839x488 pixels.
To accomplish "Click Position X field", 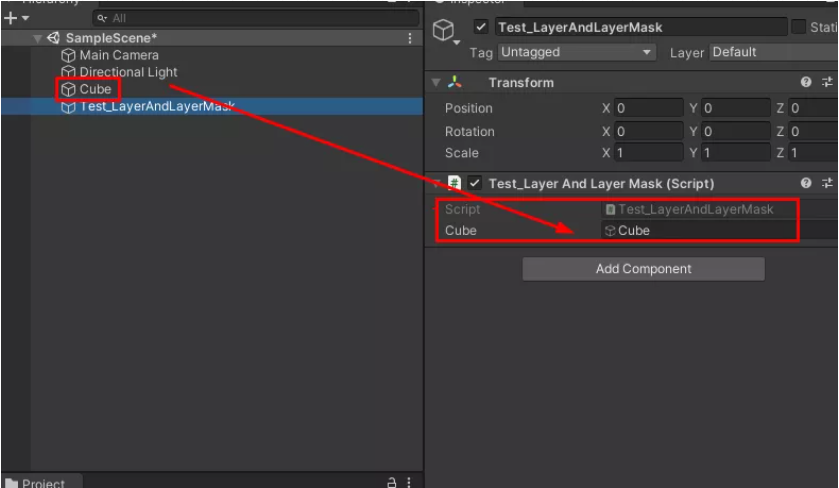I will 649,108.
